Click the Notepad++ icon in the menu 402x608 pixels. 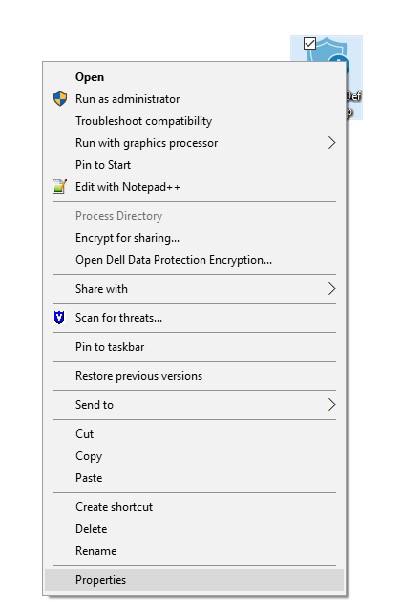(x=60, y=187)
